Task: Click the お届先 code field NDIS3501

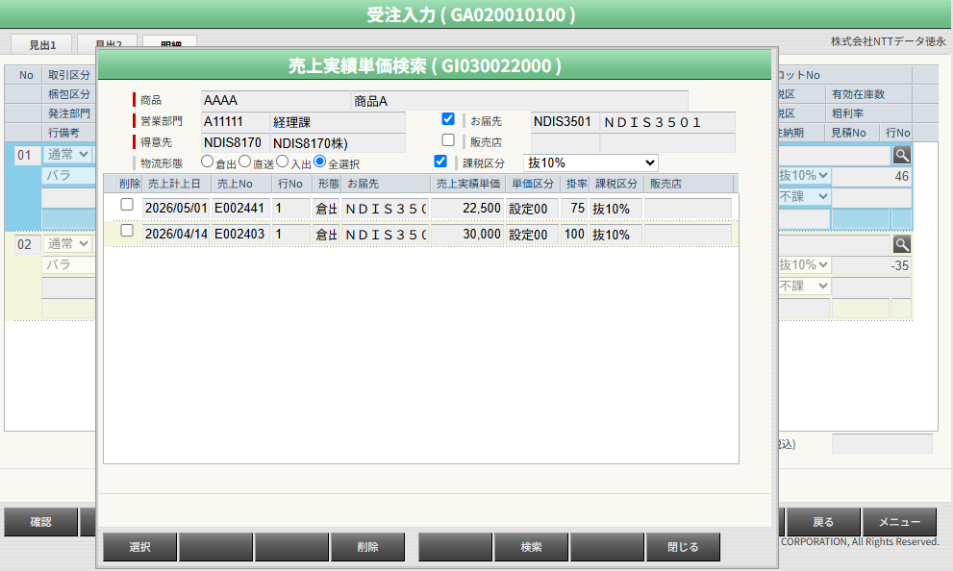Action: point(565,122)
